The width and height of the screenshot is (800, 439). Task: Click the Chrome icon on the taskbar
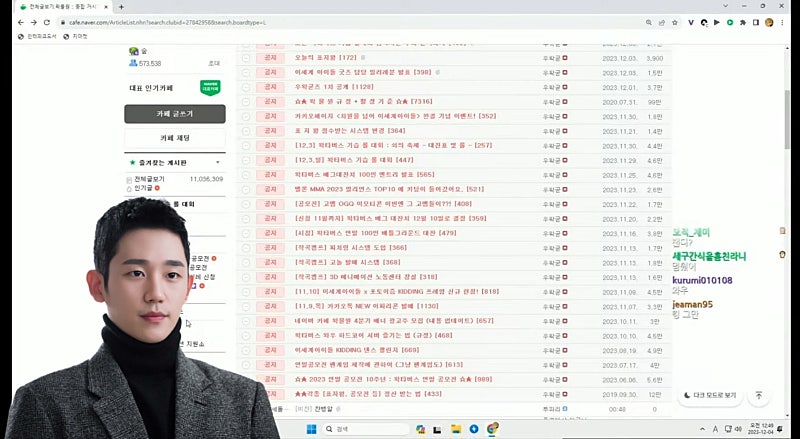[492, 429]
